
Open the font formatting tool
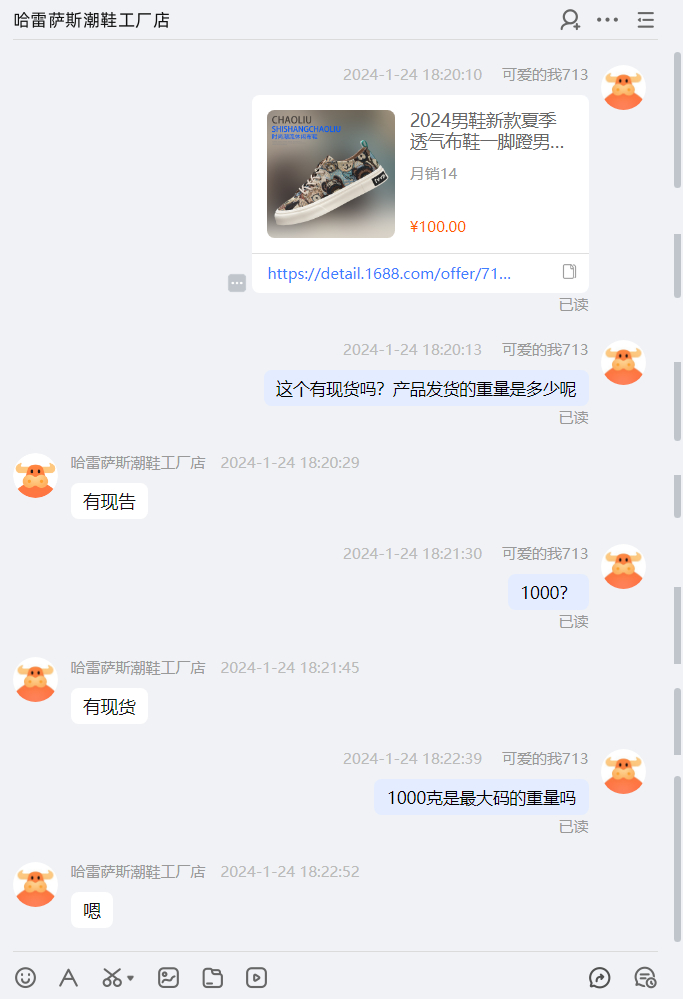(x=68, y=977)
